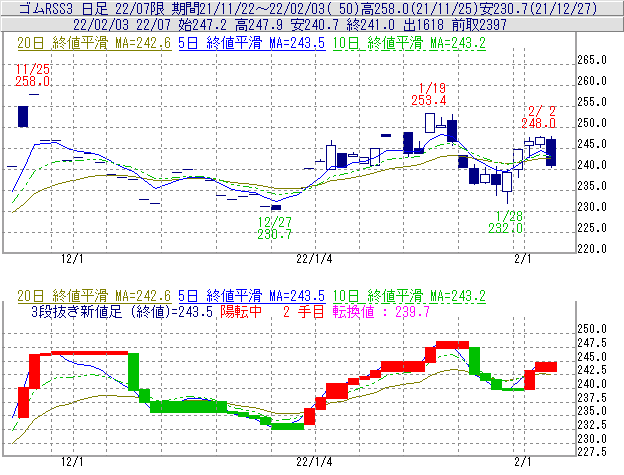Image resolution: width=624 pixels, height=475 pixels.
Task: Click the 220.0 price axis label
Action: pyautogui.click(x=592, y=249)
